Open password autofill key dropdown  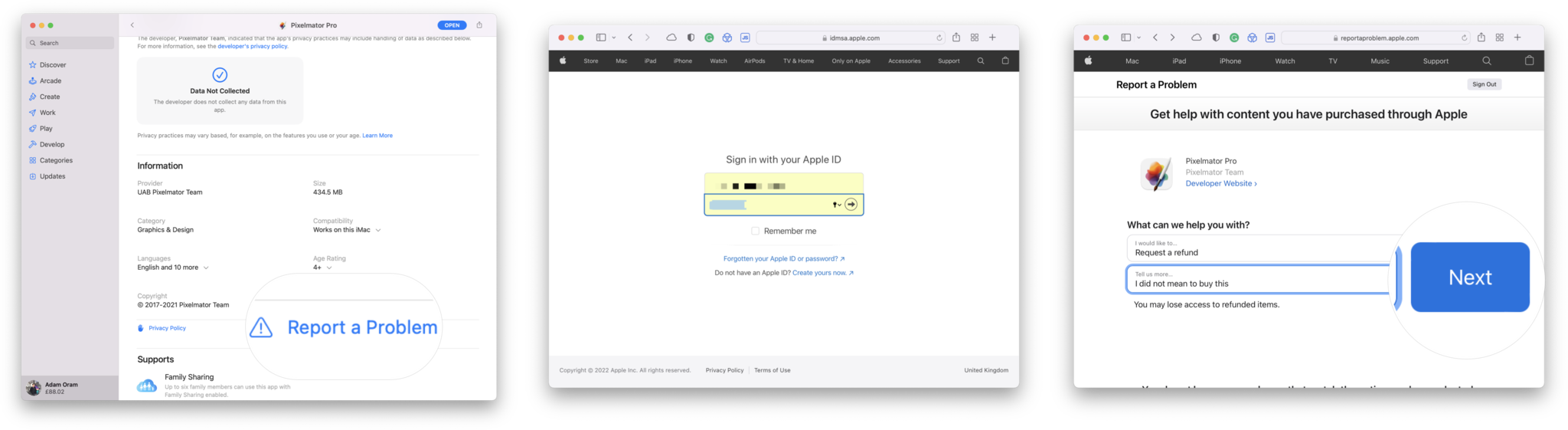837,205
